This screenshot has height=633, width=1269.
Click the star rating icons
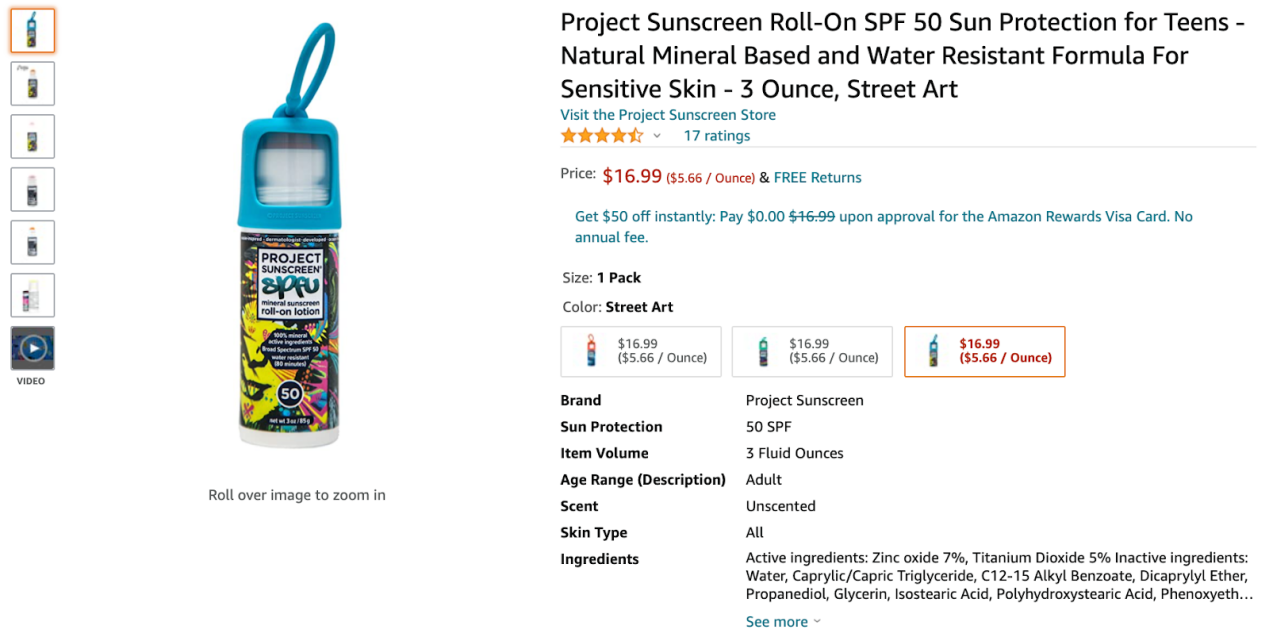click(601, 136)
